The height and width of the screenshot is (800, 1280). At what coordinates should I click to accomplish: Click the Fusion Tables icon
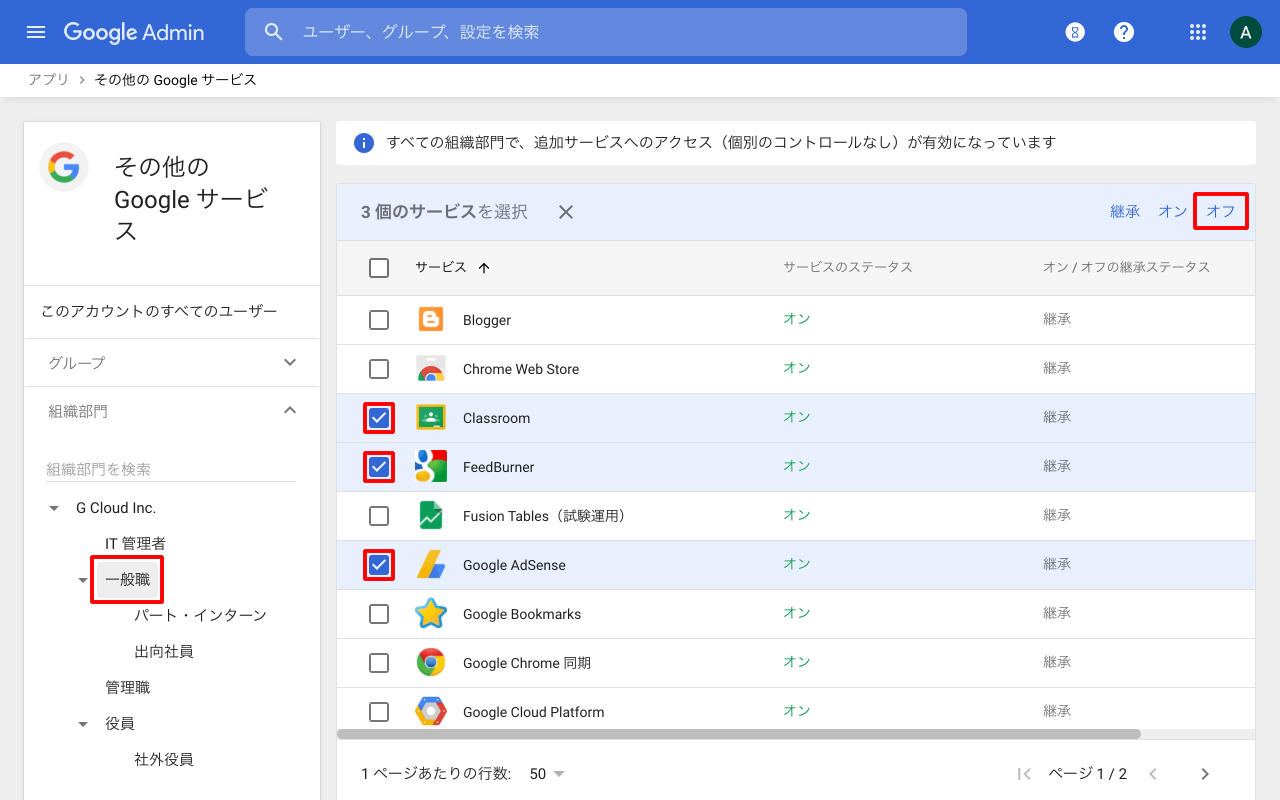(x=431, y=516)
